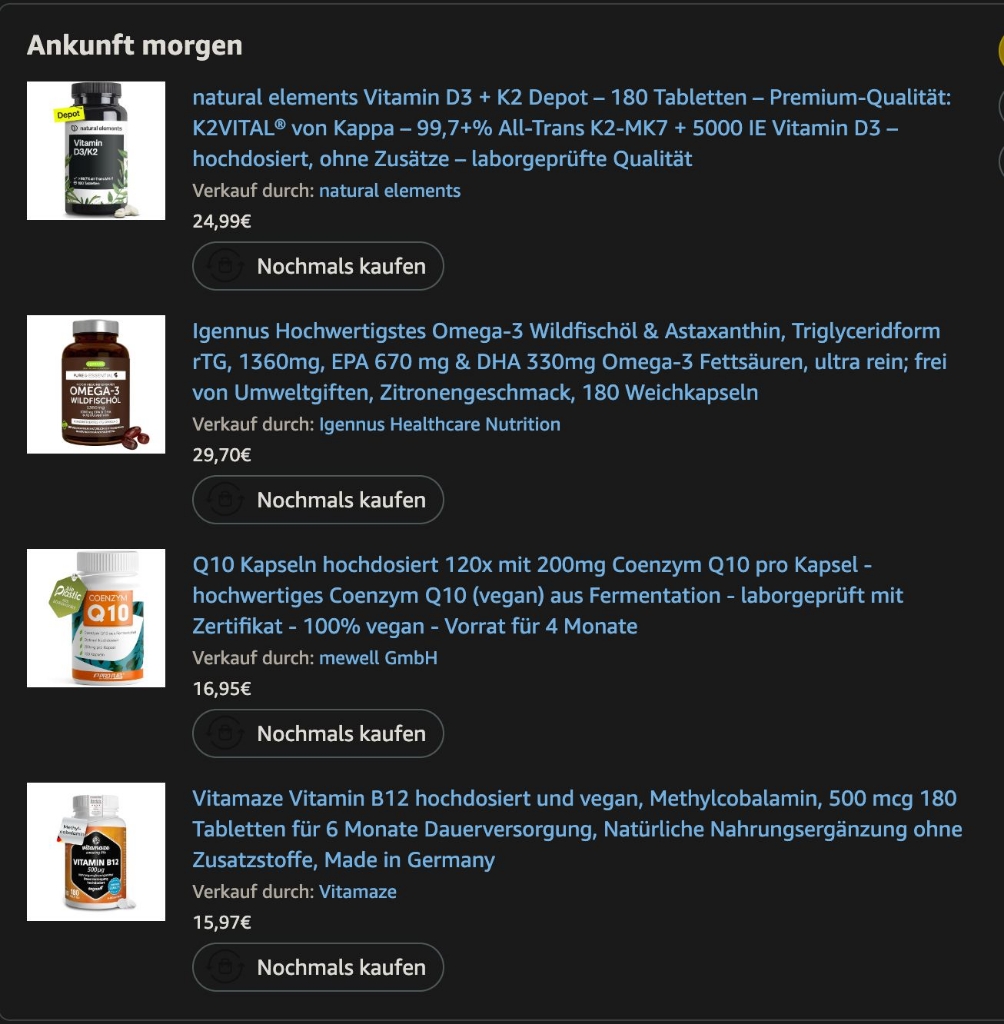Open natural elements Vitamin D3 + K2 product title
Viewport: 1004px width, 1024px height.
pos(572,128)
